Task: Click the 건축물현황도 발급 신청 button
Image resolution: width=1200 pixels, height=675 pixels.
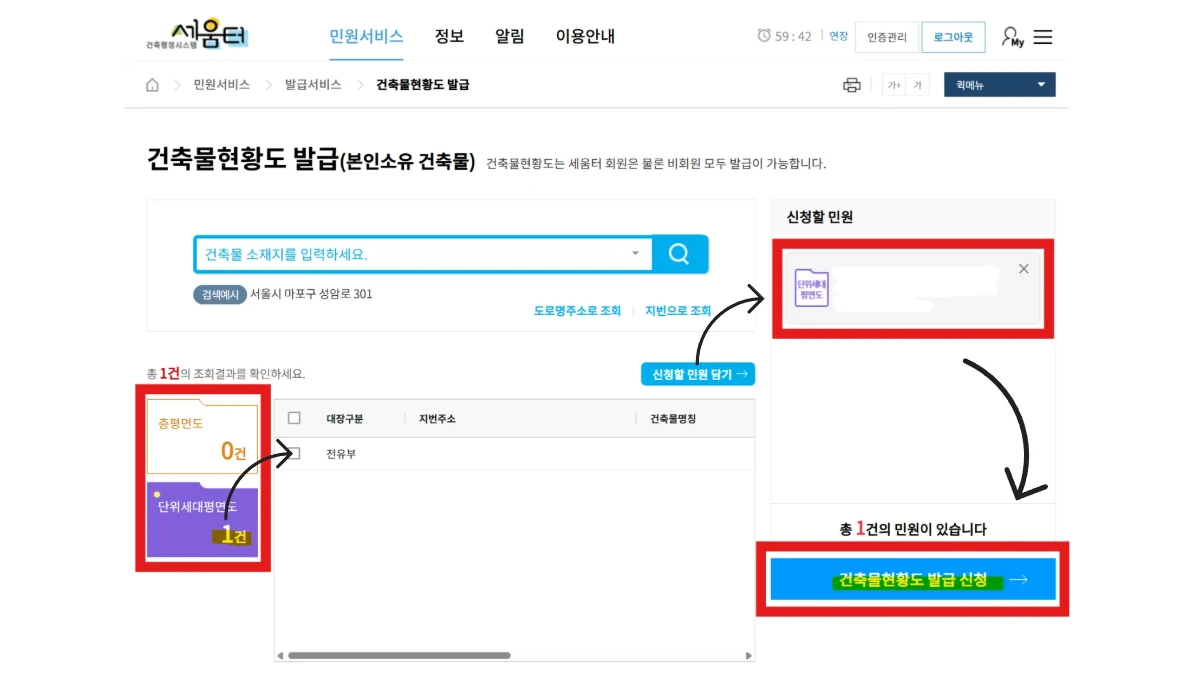Action: point(913,579)
